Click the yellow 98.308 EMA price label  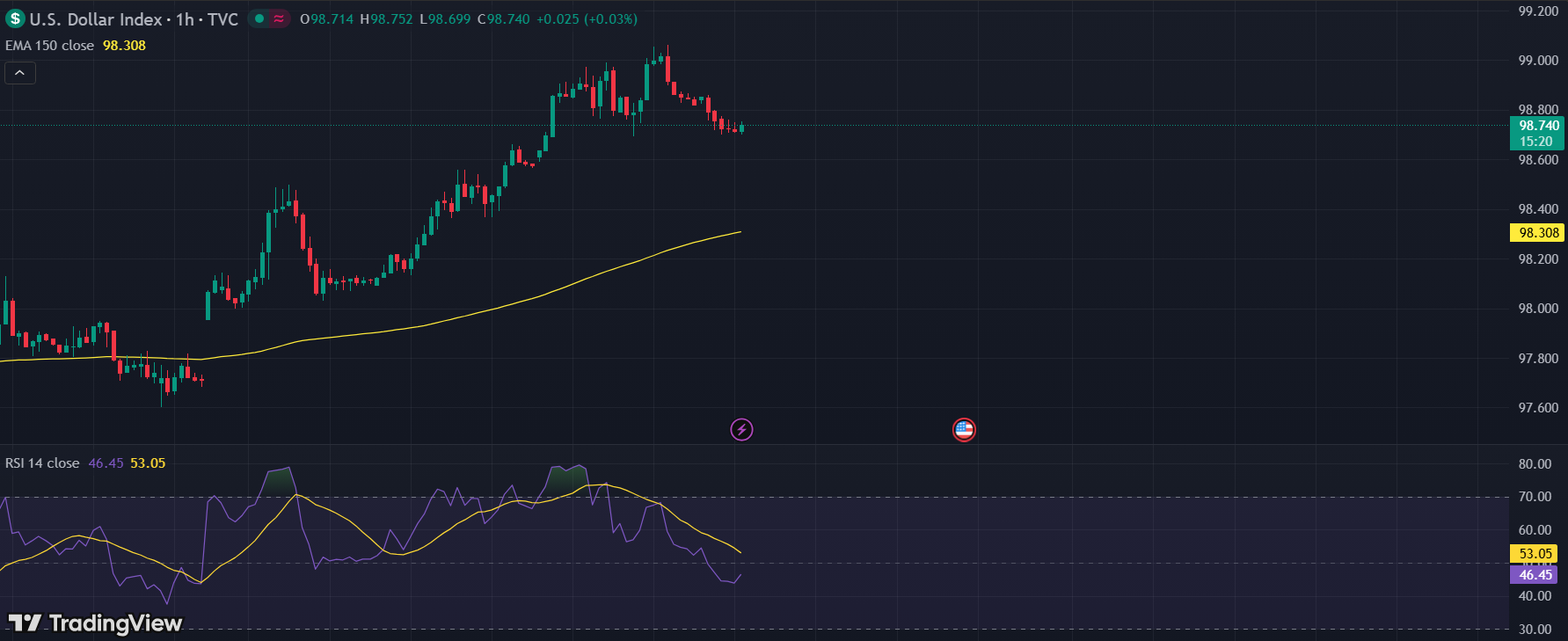[x=1538, y=233]
